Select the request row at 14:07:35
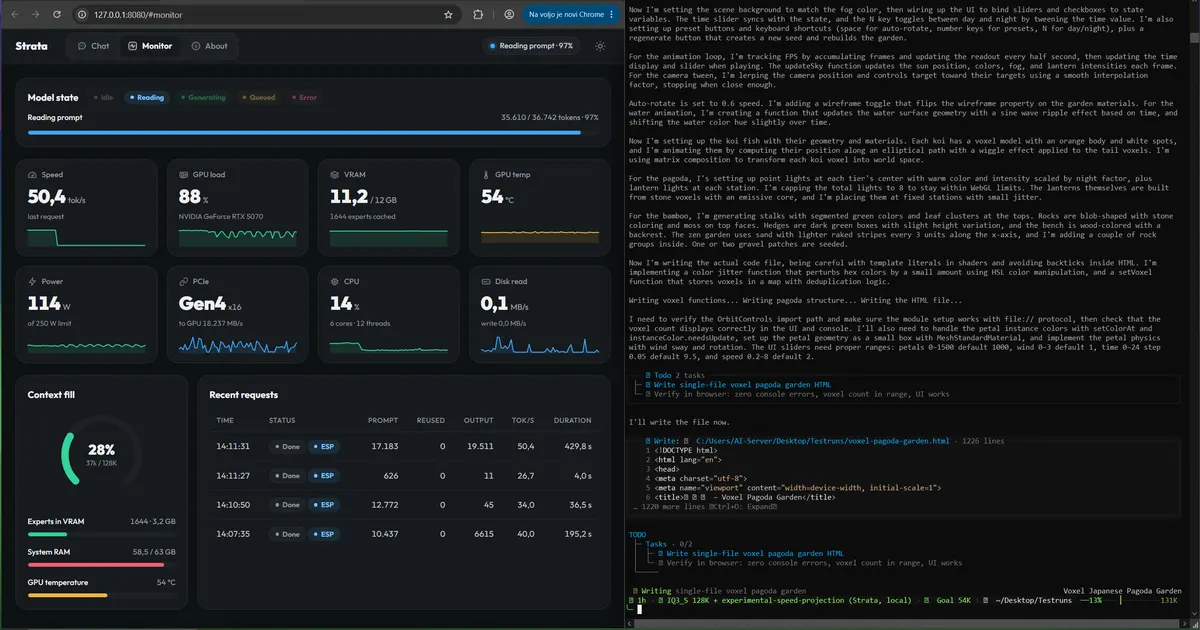1200x630 pixels. 404,534
